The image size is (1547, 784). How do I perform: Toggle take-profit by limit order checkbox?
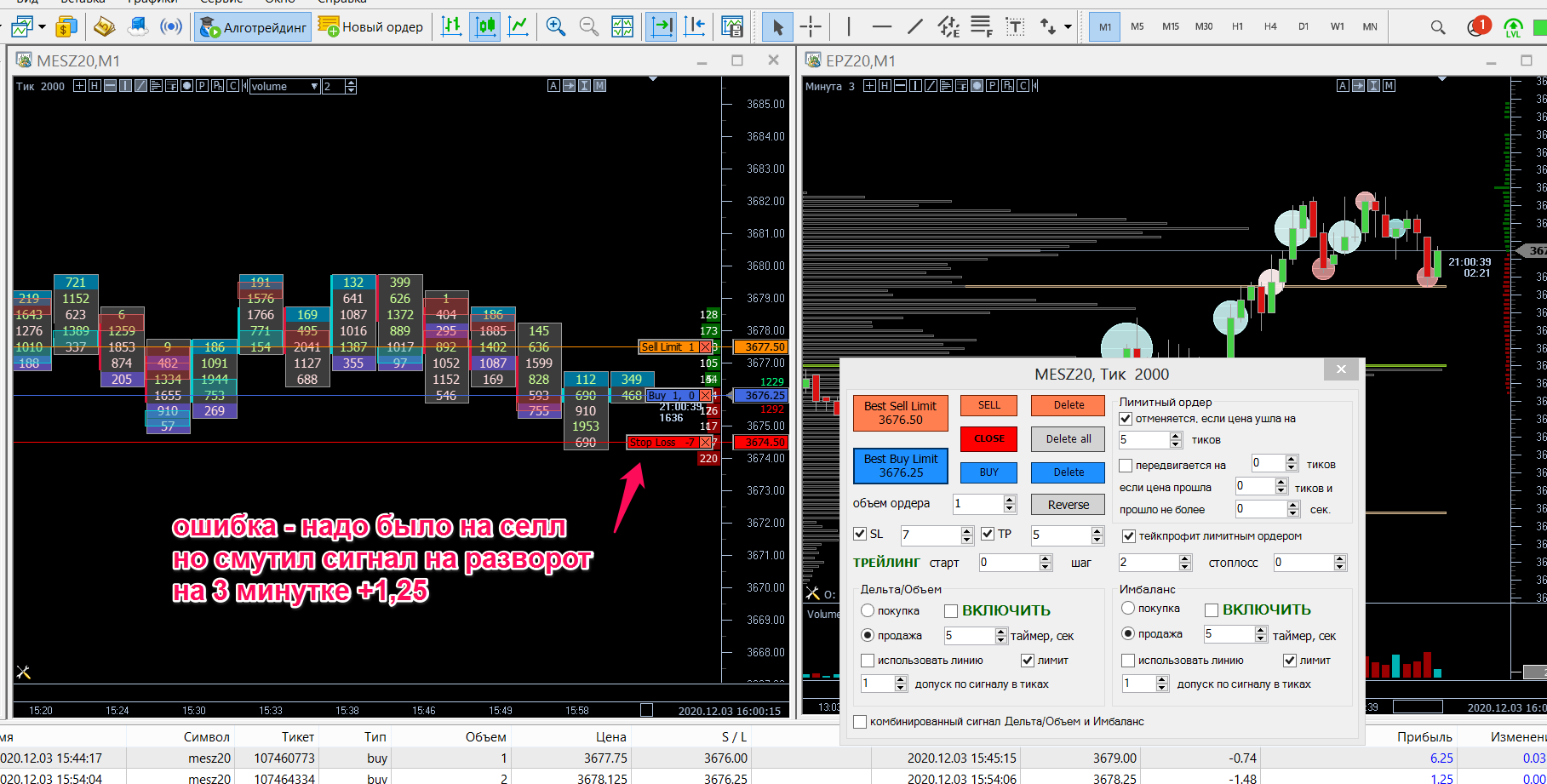[1128, 535]
